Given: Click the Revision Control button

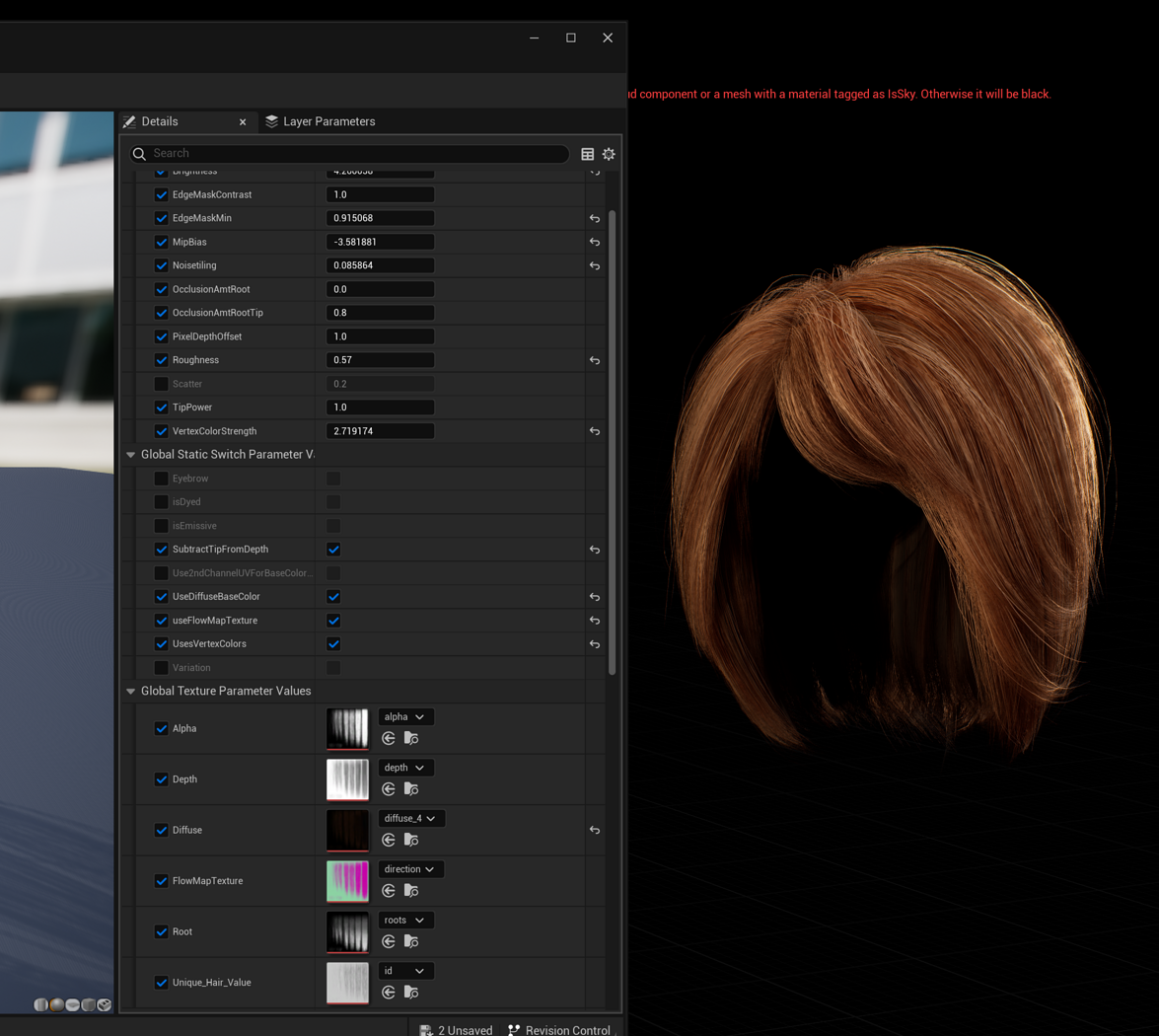Looking at the screenshot, I should (x=559, y=1030).
